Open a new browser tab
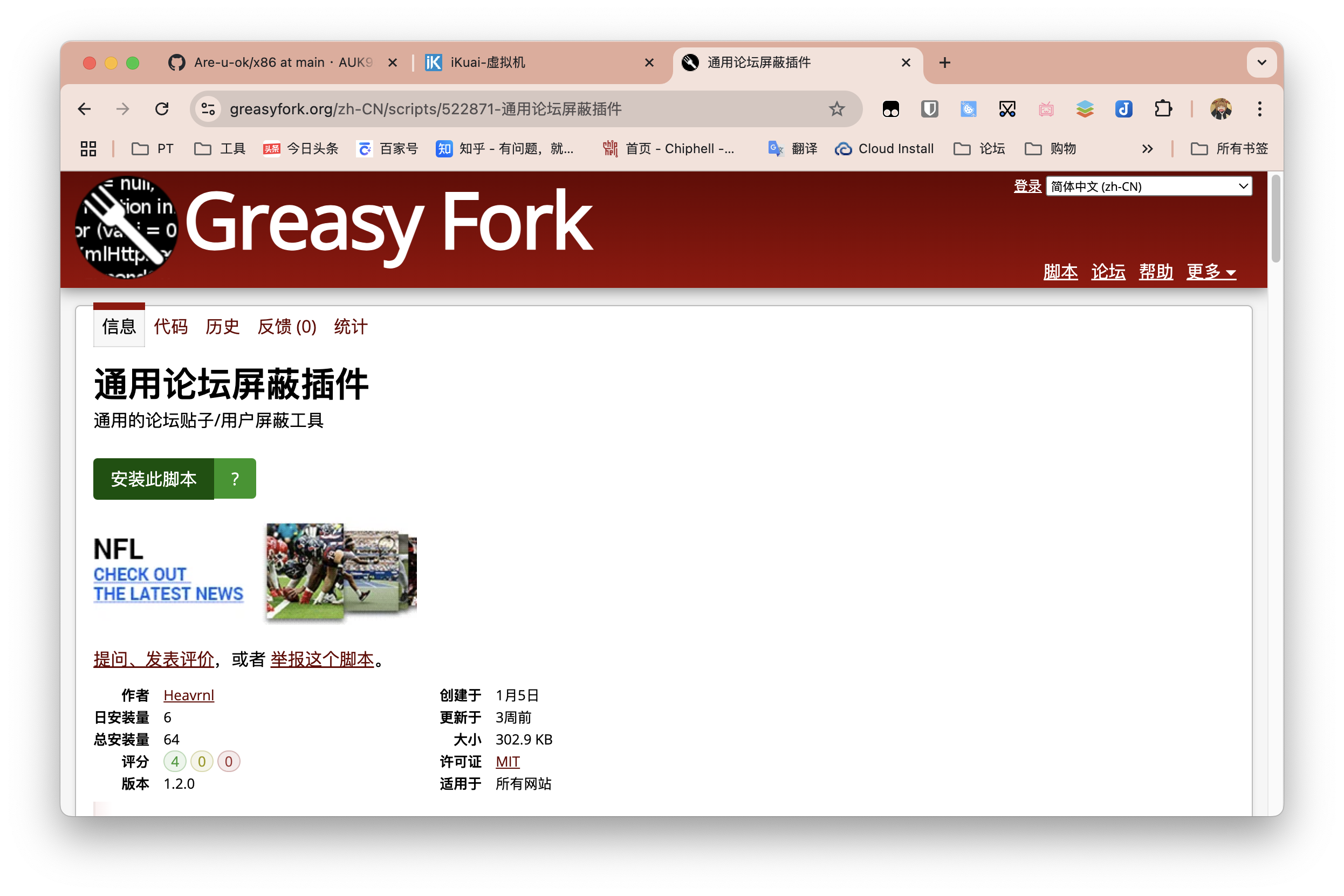Viewport: 1344px width, 896px height. 944,63
